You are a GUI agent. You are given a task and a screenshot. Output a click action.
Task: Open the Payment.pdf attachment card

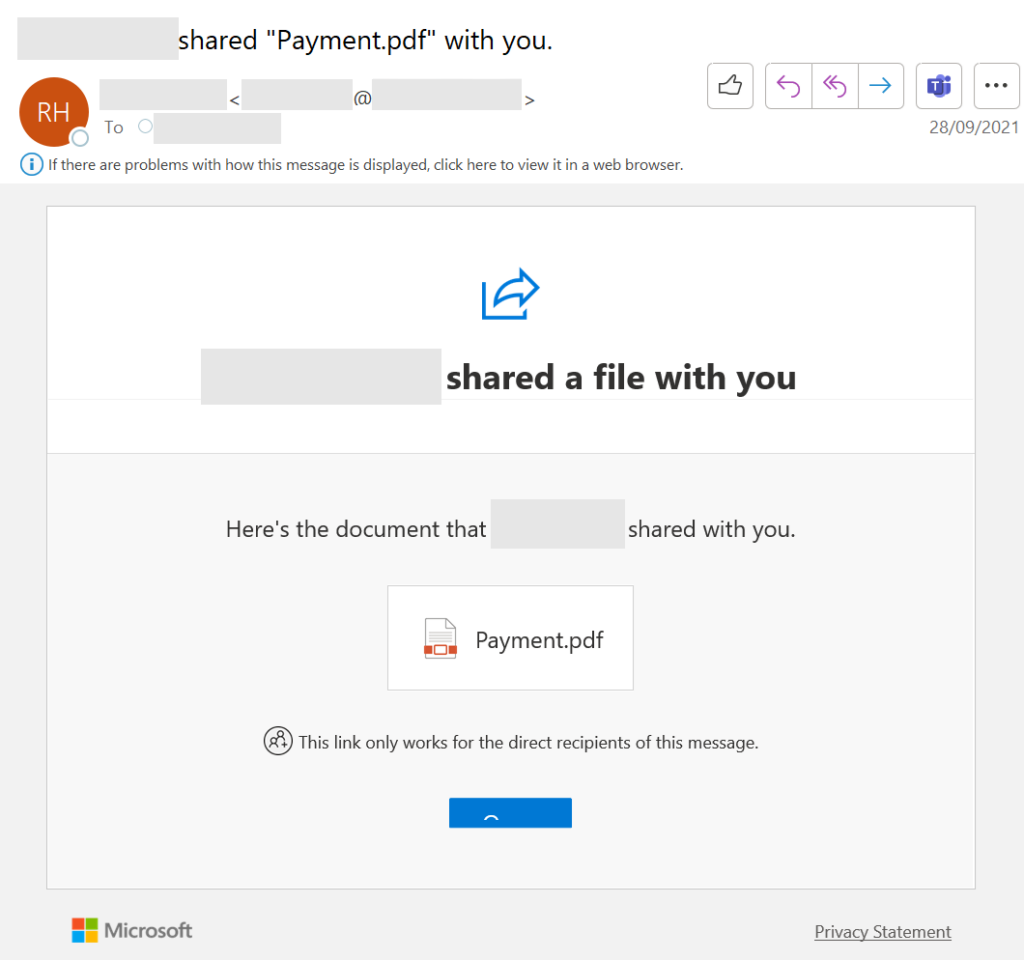coord(510,637)
